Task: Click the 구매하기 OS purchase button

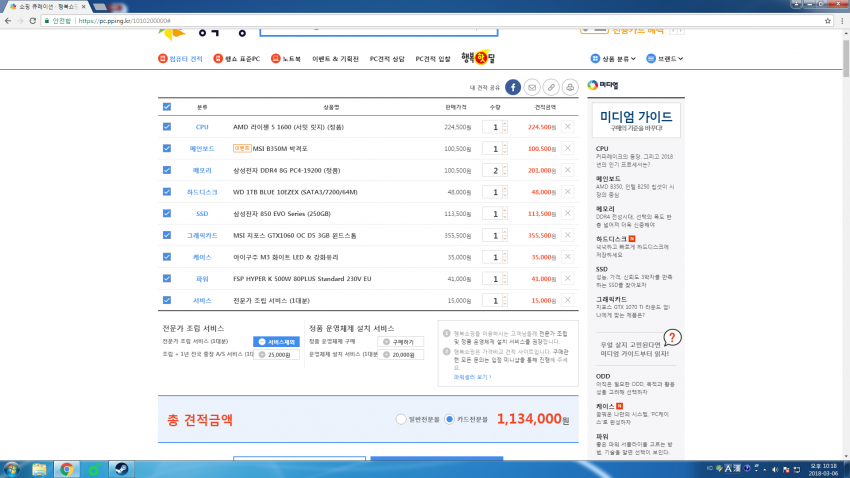Action: click(x=401, y=342)
